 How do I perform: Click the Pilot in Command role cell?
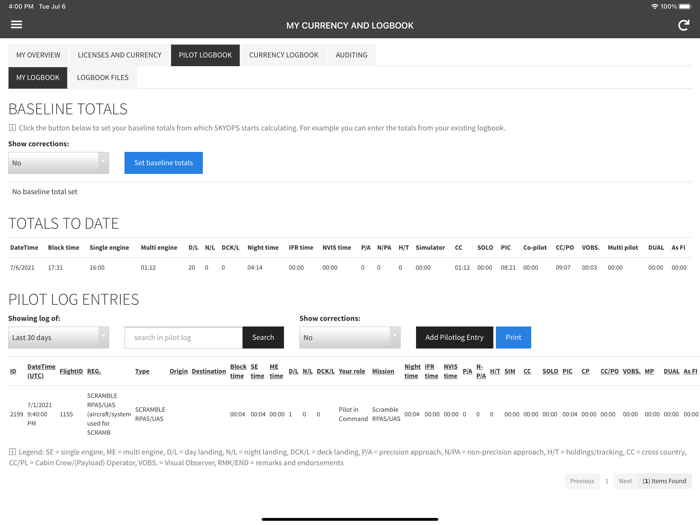(353, 414)
